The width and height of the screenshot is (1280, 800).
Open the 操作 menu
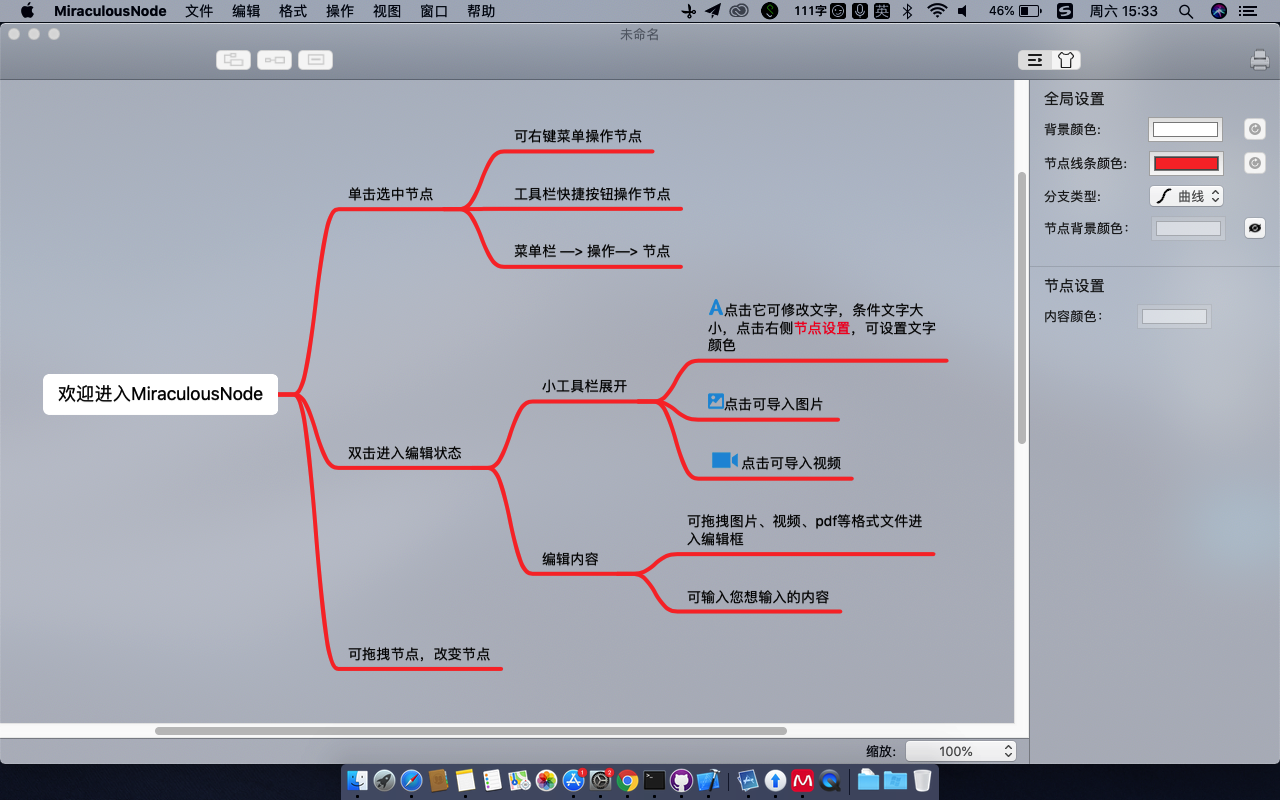[340, 11]
